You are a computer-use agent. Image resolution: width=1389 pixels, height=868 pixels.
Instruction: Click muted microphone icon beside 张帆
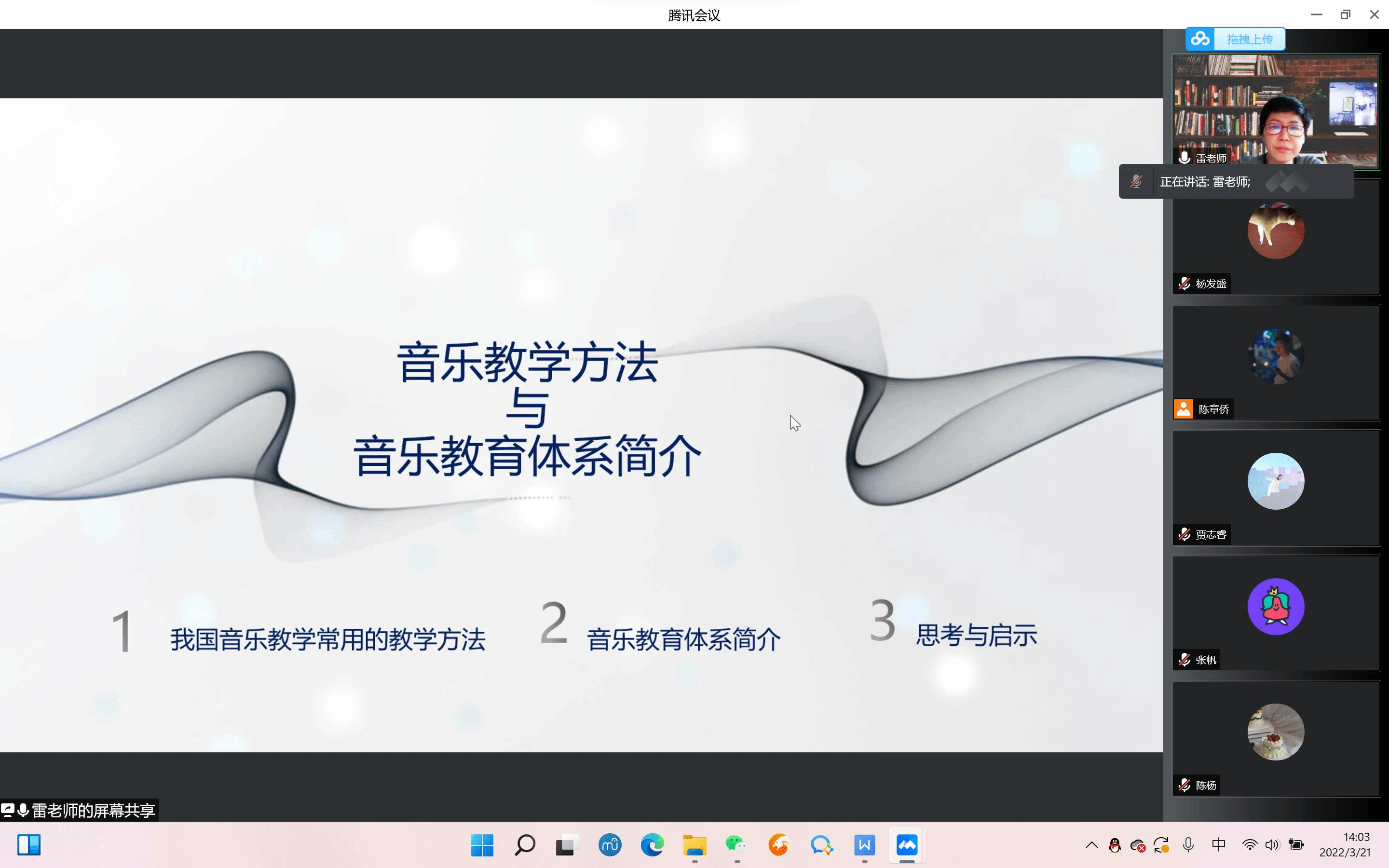tap(1184, 660)
